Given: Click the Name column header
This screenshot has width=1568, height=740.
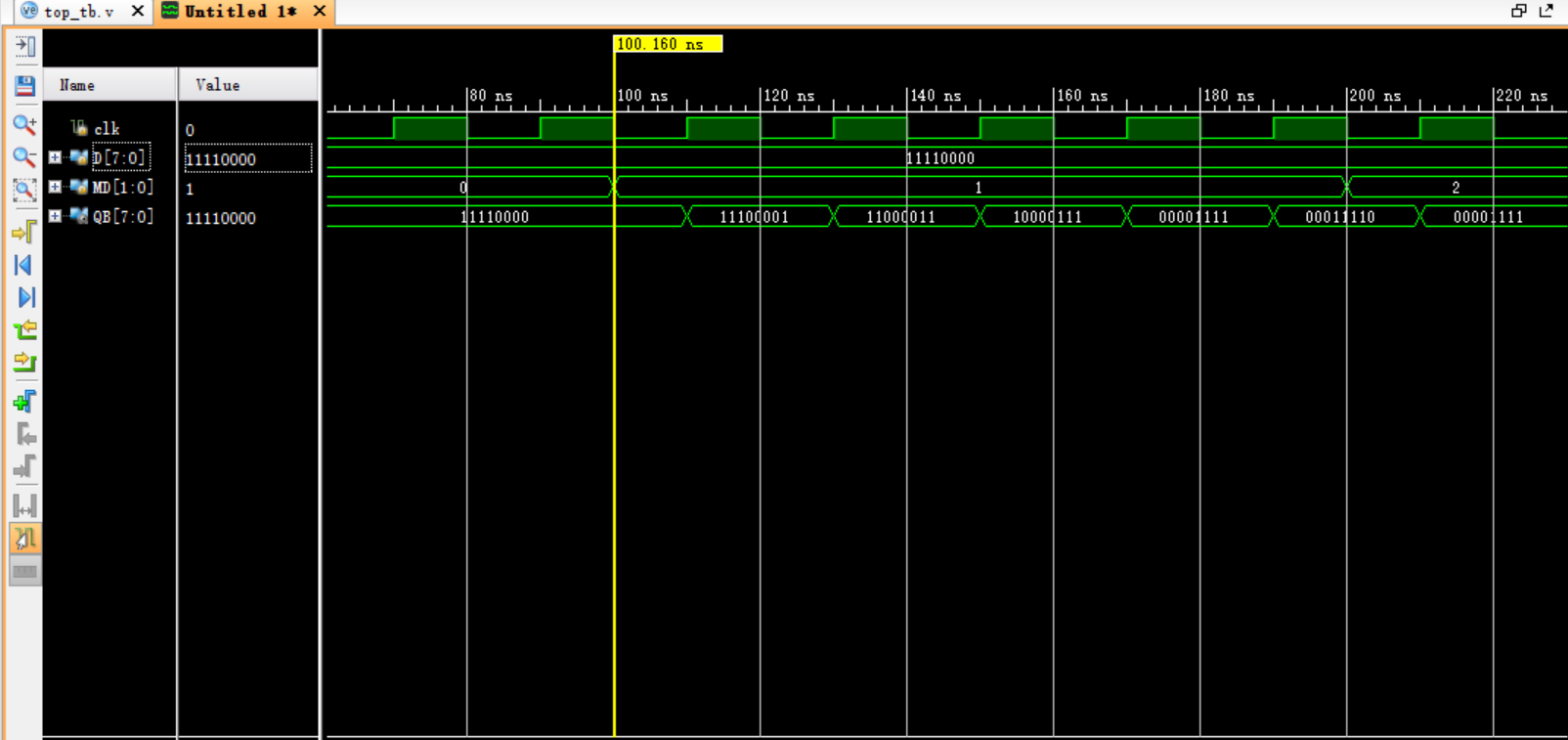Looking at the screenshot, I should pyautogui.click(x=109, y=85).
